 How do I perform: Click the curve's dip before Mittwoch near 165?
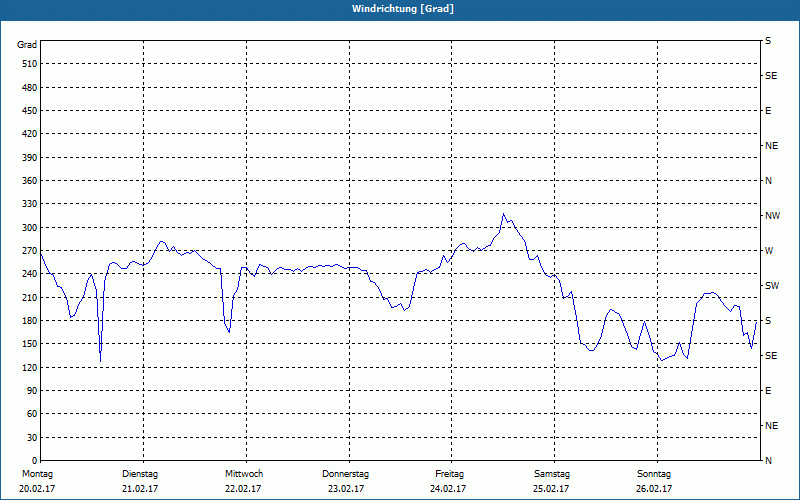tap(229, 332)
